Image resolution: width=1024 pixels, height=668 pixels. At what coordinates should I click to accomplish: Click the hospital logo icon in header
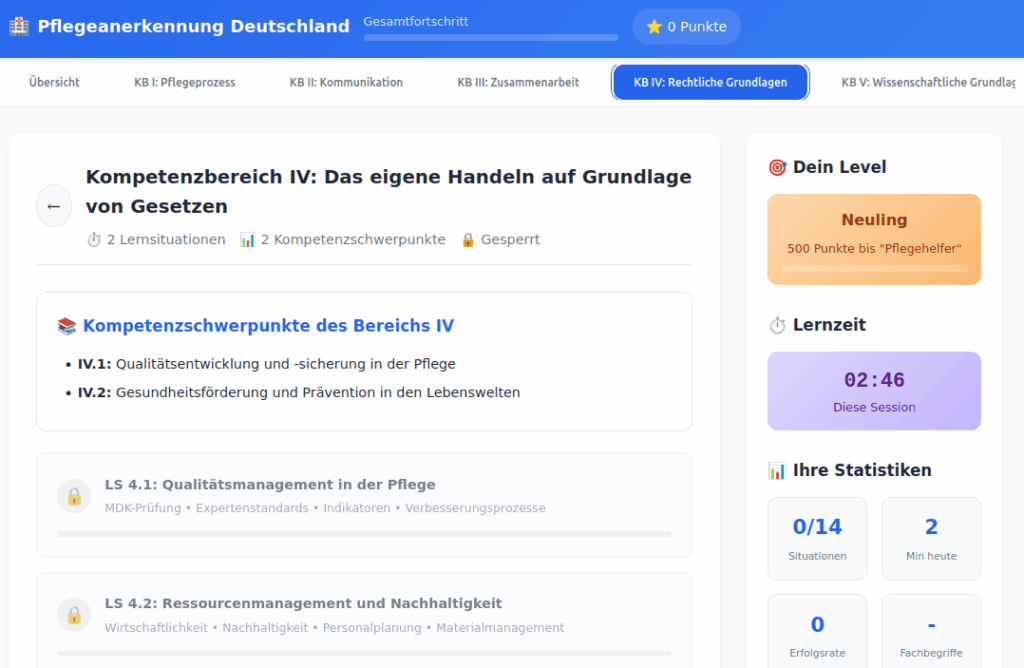19,26
